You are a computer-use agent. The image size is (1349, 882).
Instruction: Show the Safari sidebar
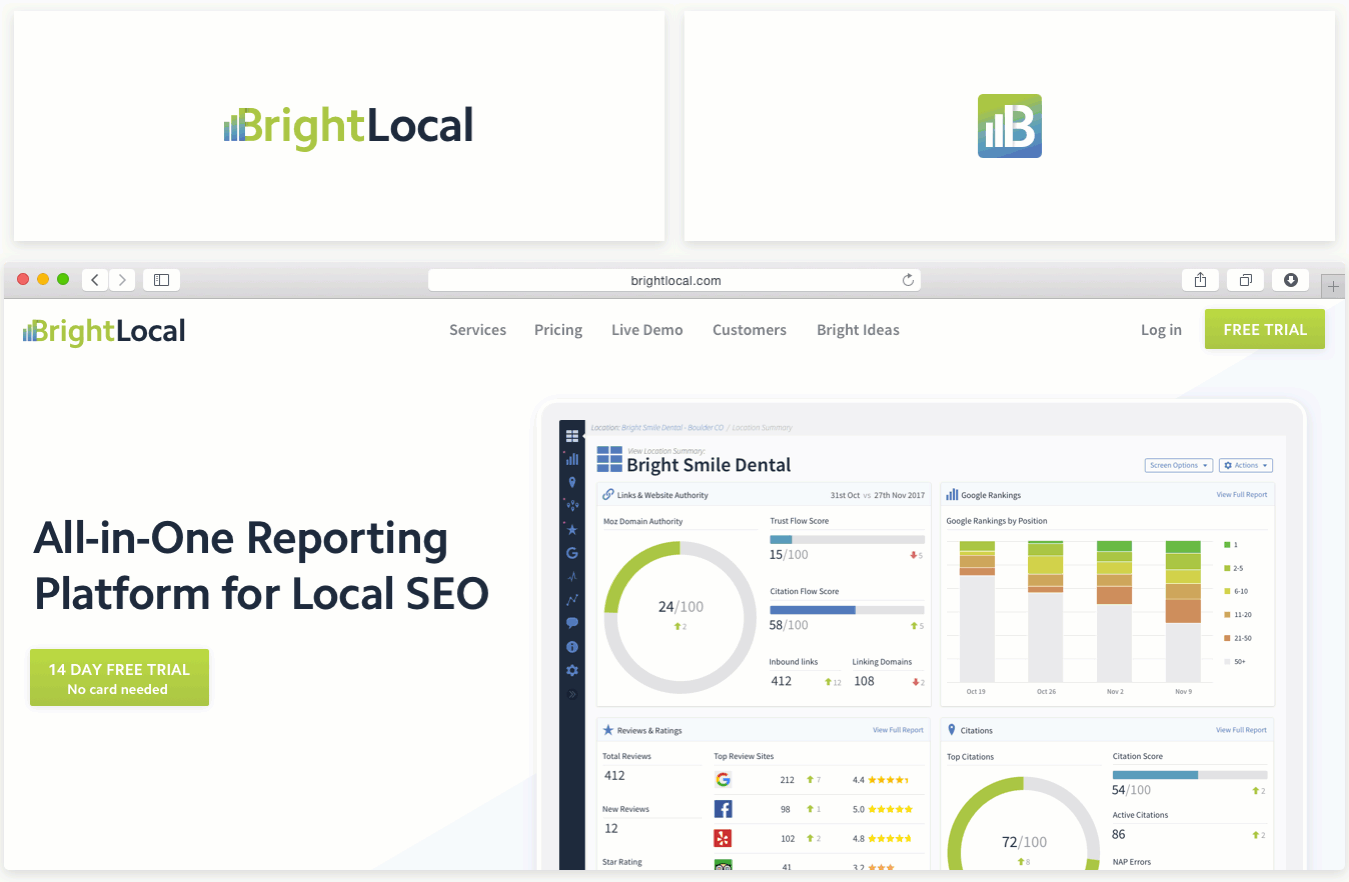tap(162, 281)
